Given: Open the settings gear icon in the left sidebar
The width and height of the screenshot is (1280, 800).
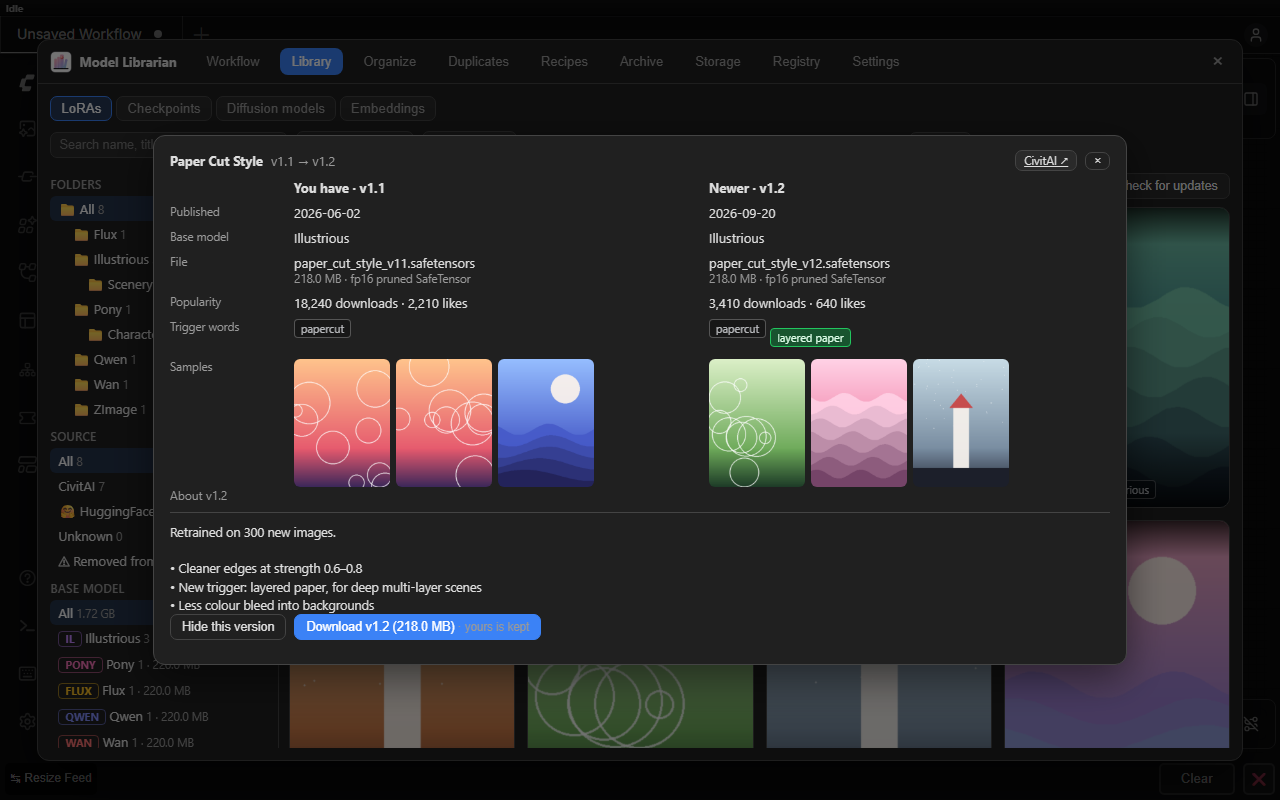Looking at the screenshot, I should 27,721.
